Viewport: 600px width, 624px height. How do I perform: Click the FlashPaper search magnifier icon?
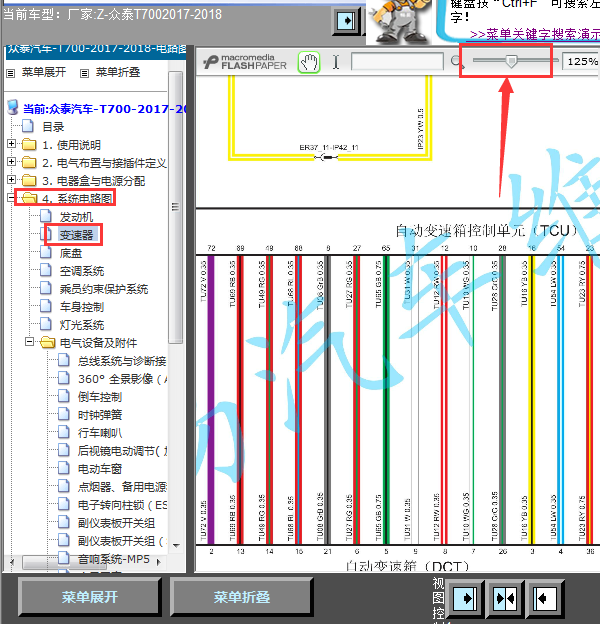click(x=456, y=62)
